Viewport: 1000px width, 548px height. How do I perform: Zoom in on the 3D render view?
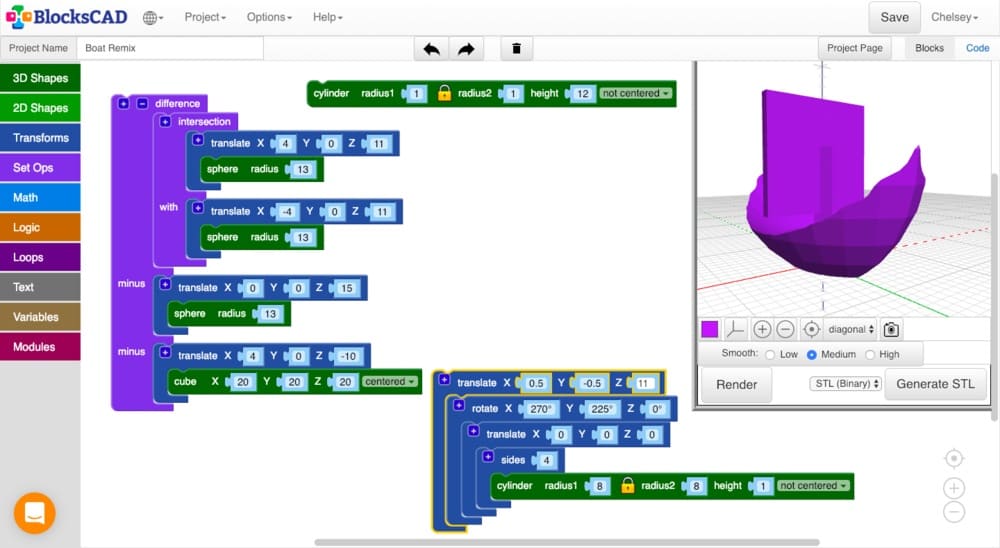[x=761, y=329]
